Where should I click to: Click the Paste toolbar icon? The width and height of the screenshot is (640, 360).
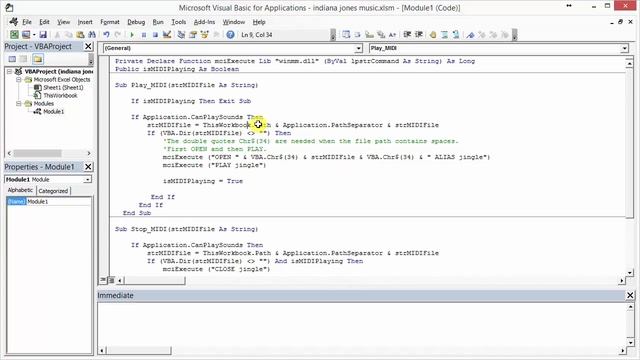coord(80,35)
